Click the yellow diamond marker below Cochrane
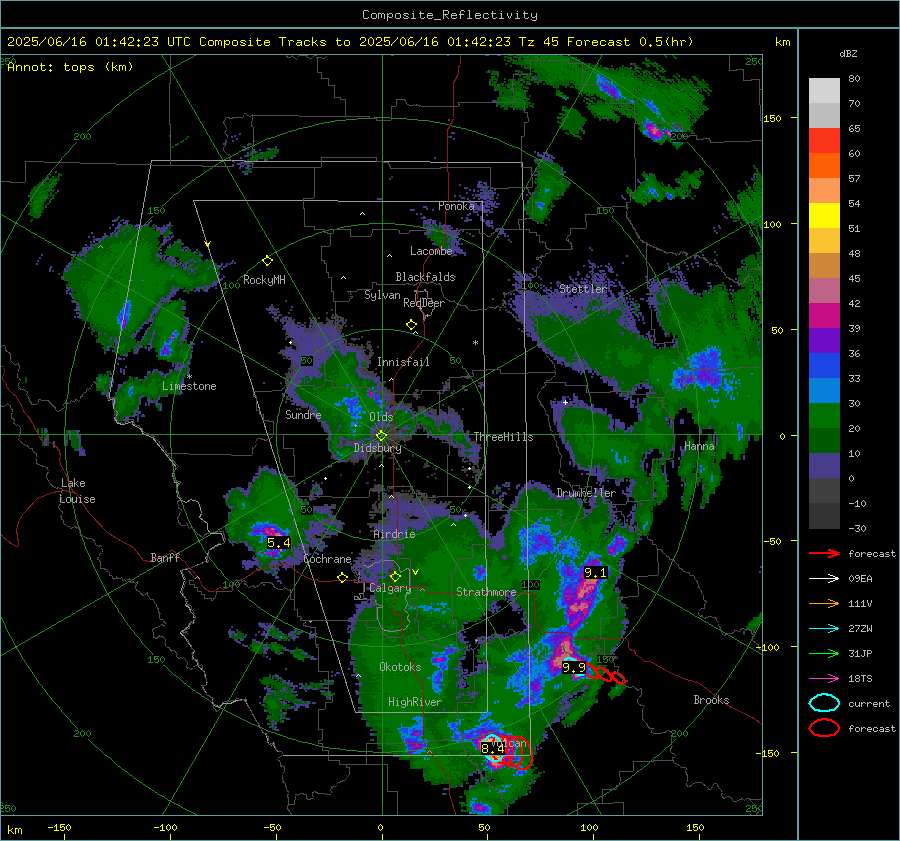Screen dimensions: 900x841 pyautogui.click(x=342, y=577)
